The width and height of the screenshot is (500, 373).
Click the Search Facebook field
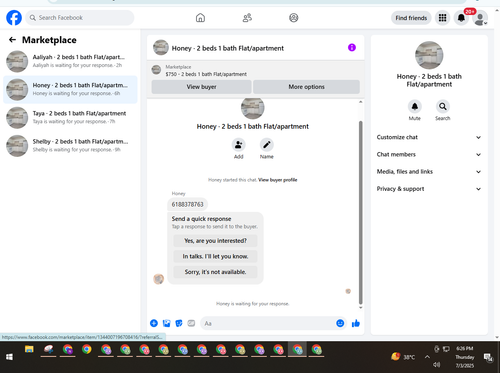80,18
